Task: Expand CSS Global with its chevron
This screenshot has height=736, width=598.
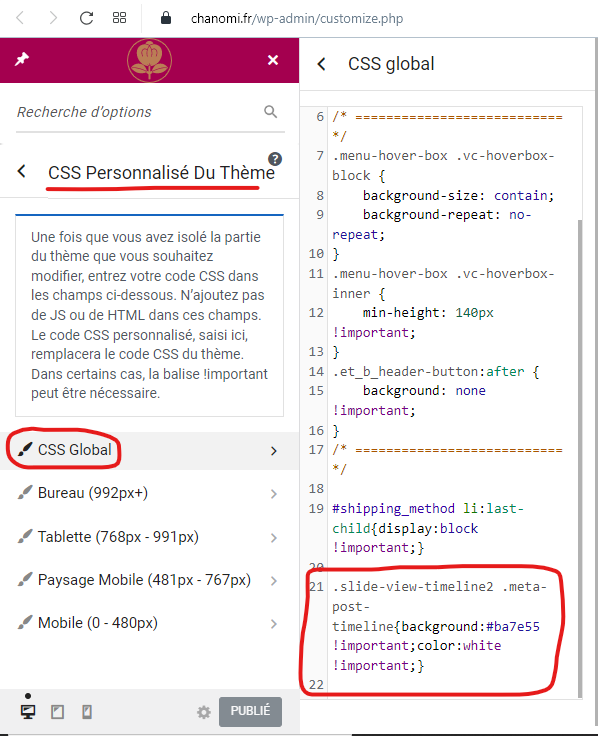Action: click(x=274, y=451)
